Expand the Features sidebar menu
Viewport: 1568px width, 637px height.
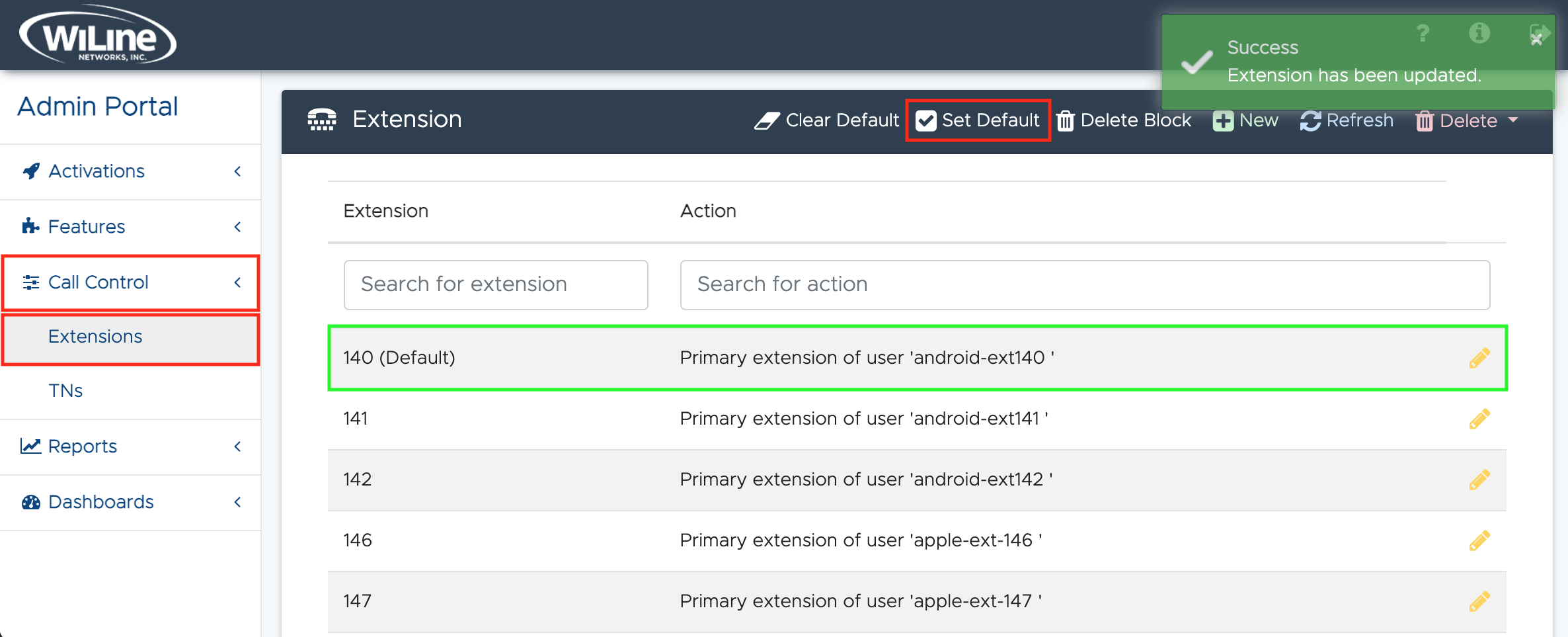130,227
